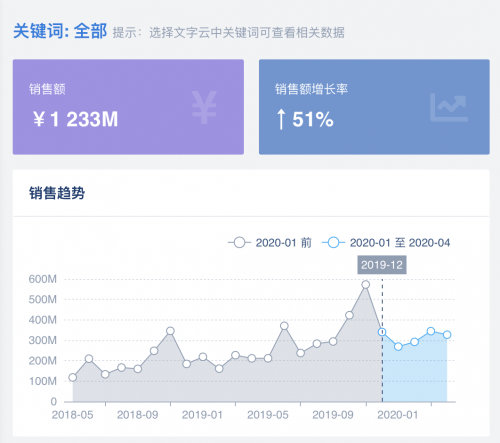Image resolution: width=500 pixels, height=443 pixels.
Task: Click the 100M y-axis label
Action: [x=43, y=381]
